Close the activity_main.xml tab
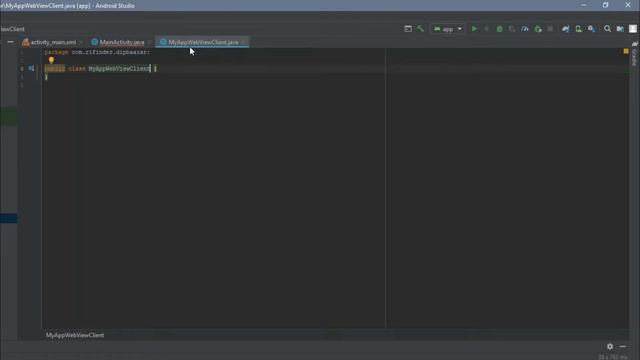This screenshot has height=360, width=640. pos(81,42)
